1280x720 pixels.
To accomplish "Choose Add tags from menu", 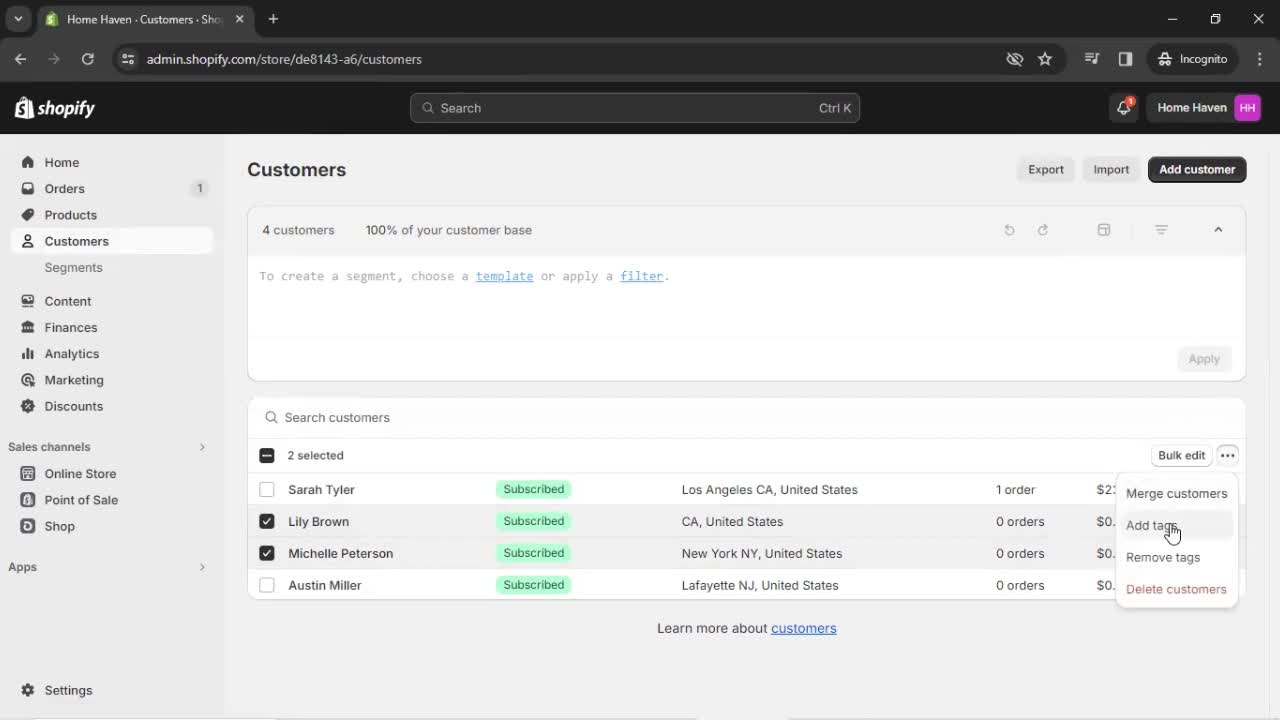I will click(x=1176, y=525).
